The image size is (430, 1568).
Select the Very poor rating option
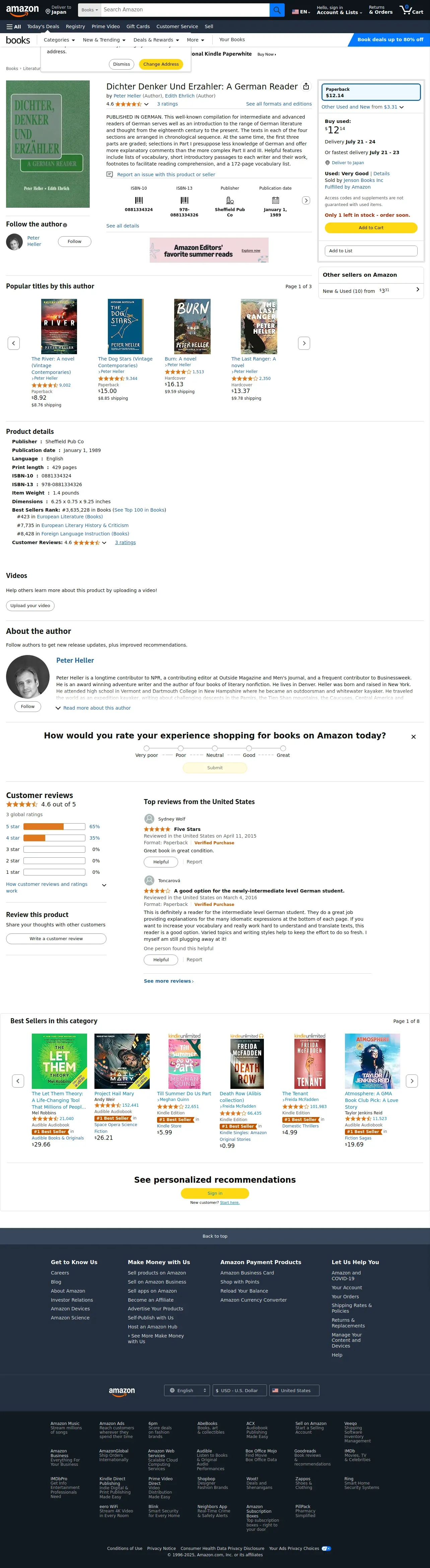point(147,748)
